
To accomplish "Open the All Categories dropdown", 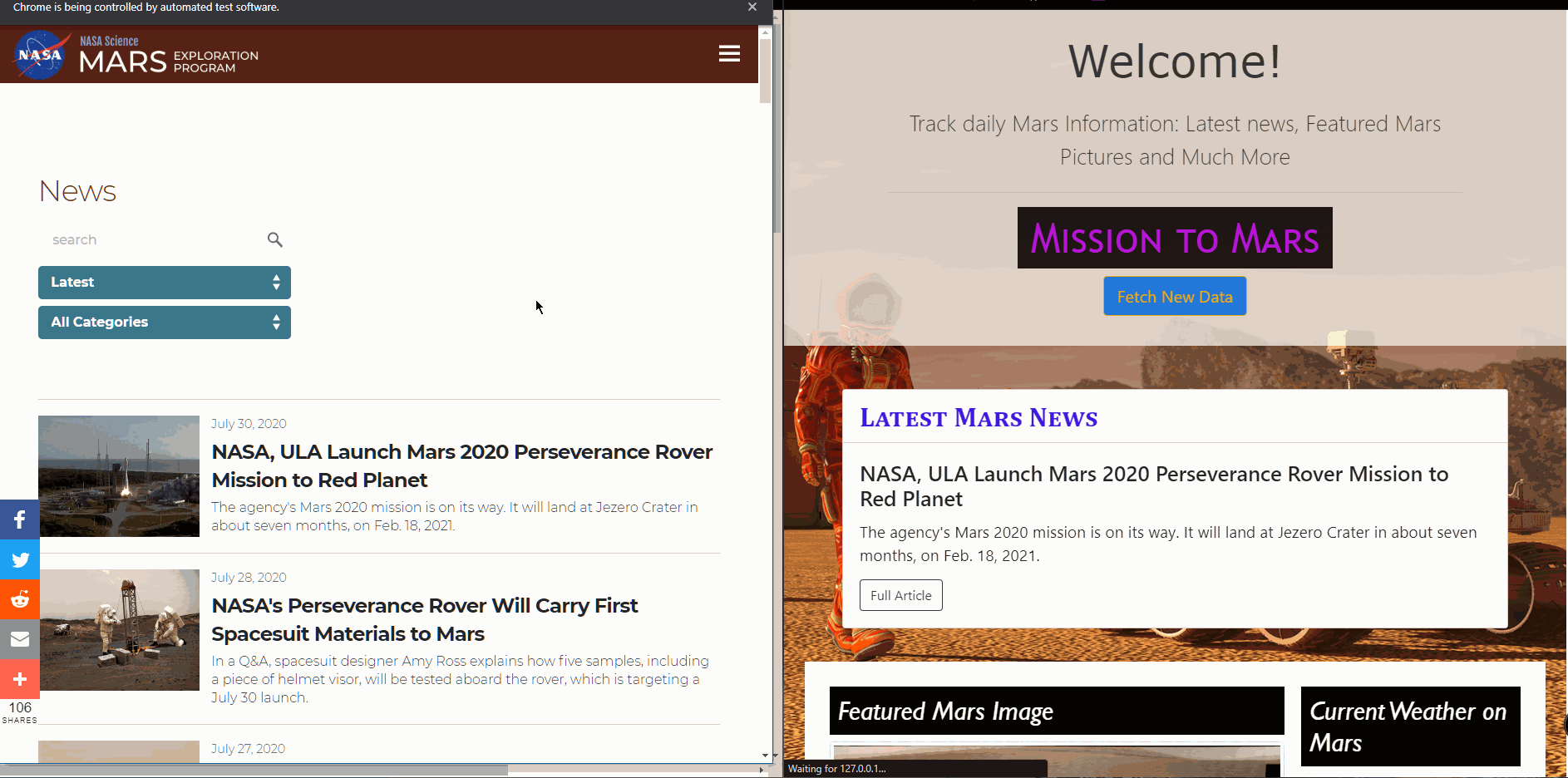I will 165,323.
